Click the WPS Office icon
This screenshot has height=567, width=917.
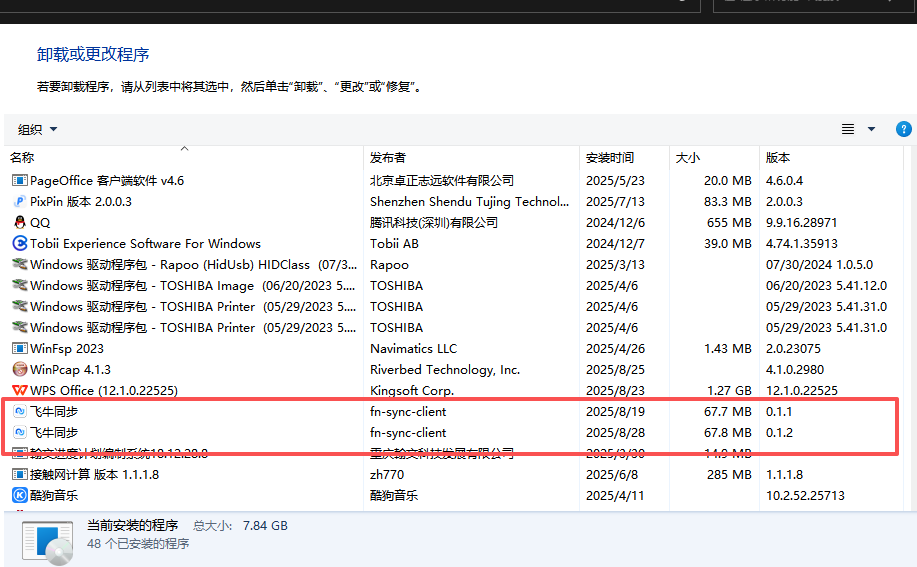[20, 390]
